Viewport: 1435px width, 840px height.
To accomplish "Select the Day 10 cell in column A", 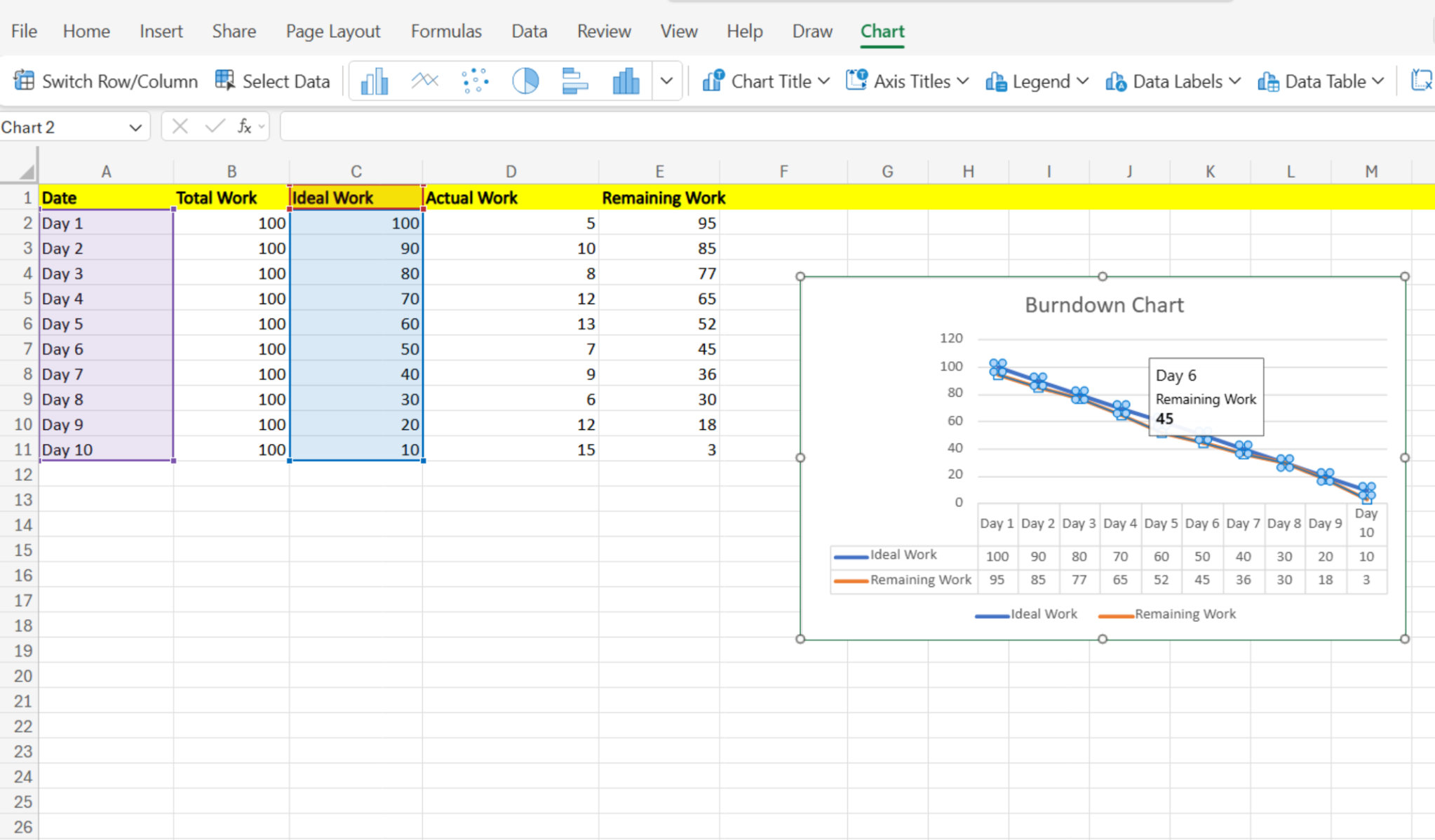I will click(x=106, y=449).
